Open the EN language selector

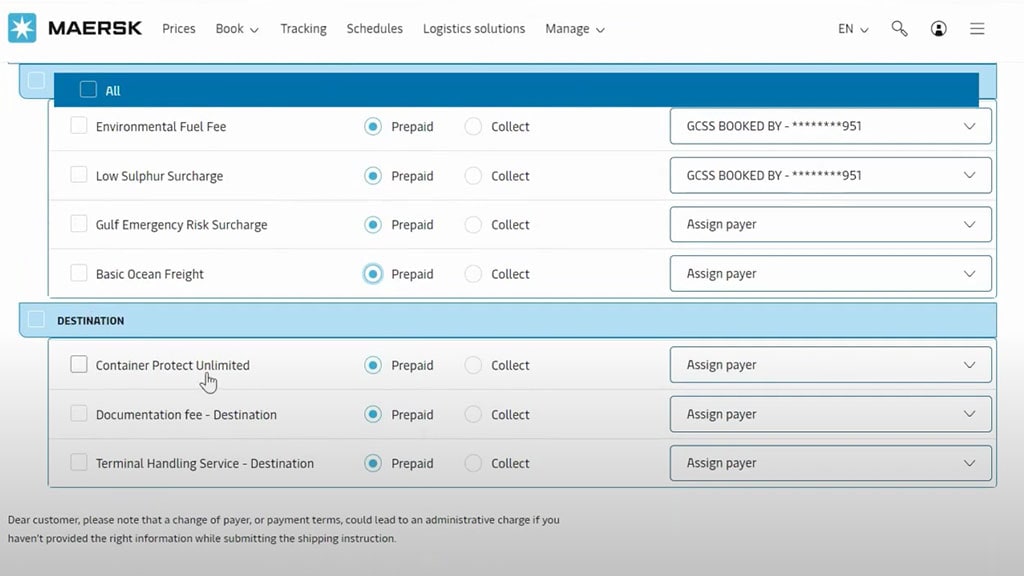click(852, 29)
